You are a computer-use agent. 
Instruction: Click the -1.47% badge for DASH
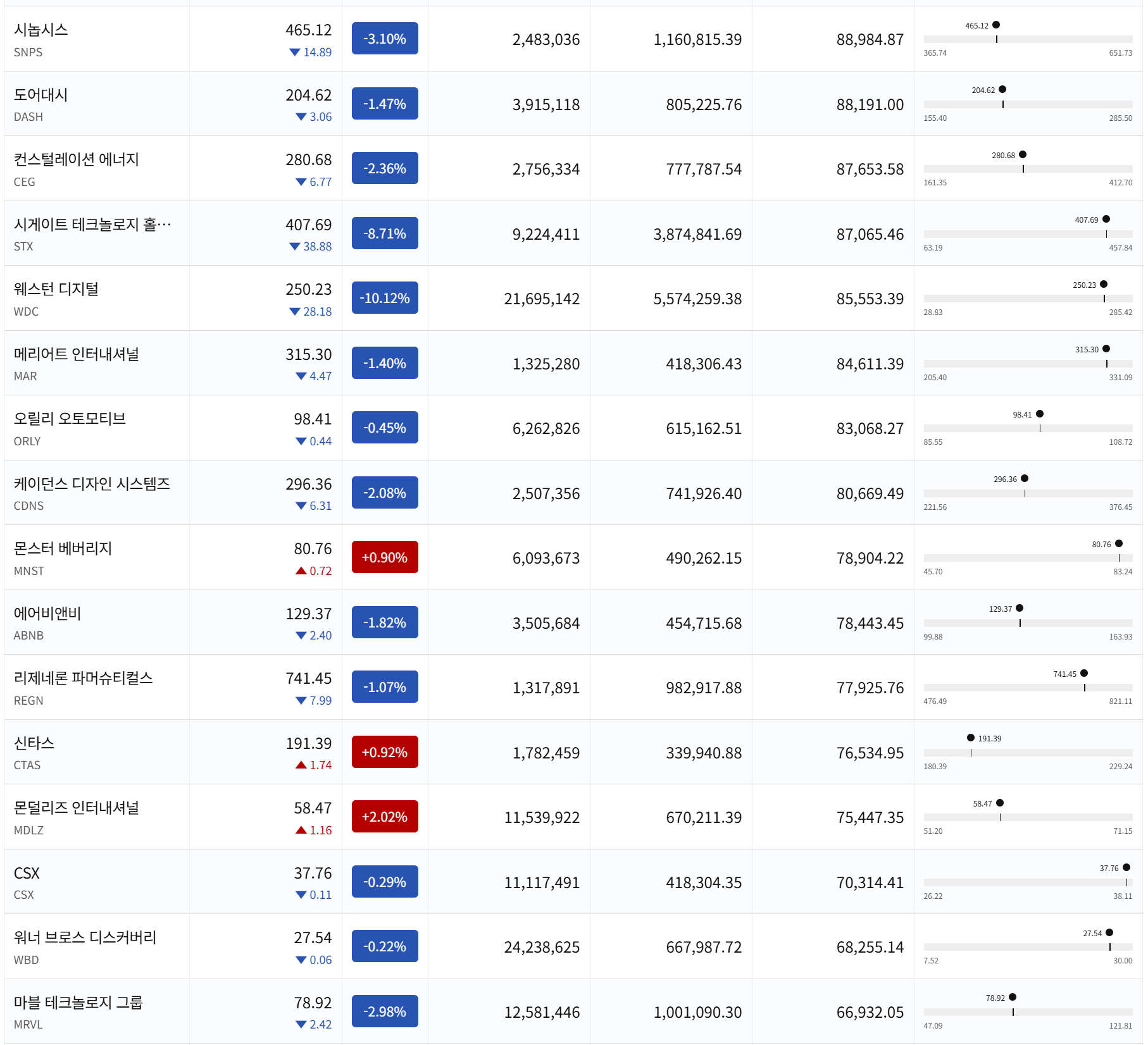point(385,104)
